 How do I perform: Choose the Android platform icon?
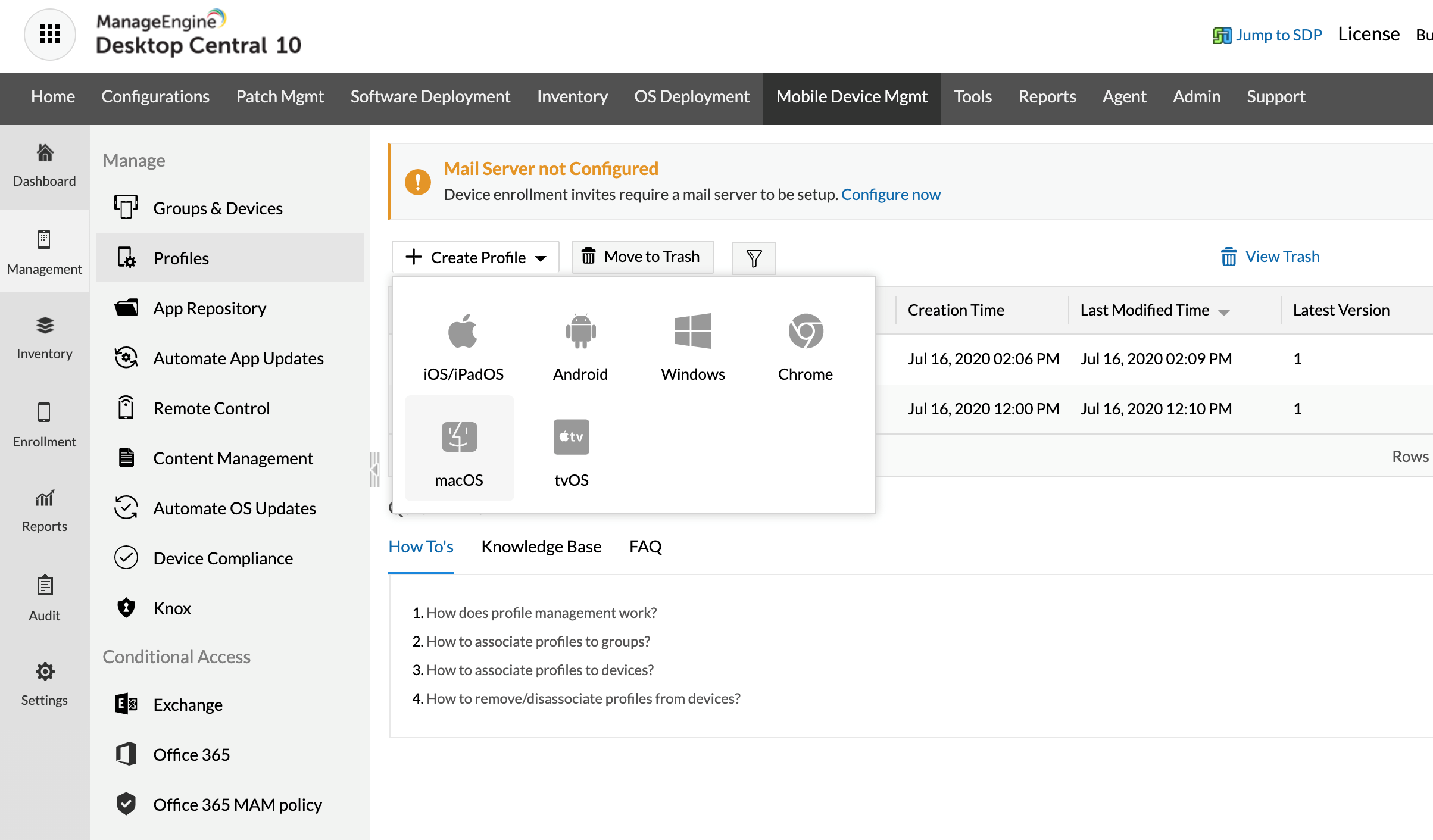(x=580, y=331)
